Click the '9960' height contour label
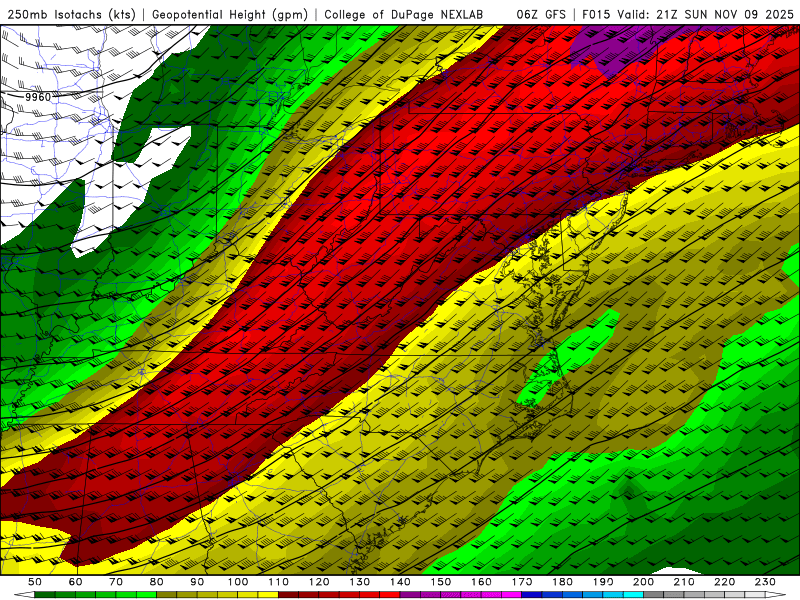800x600 pixels. click(38, 97)
